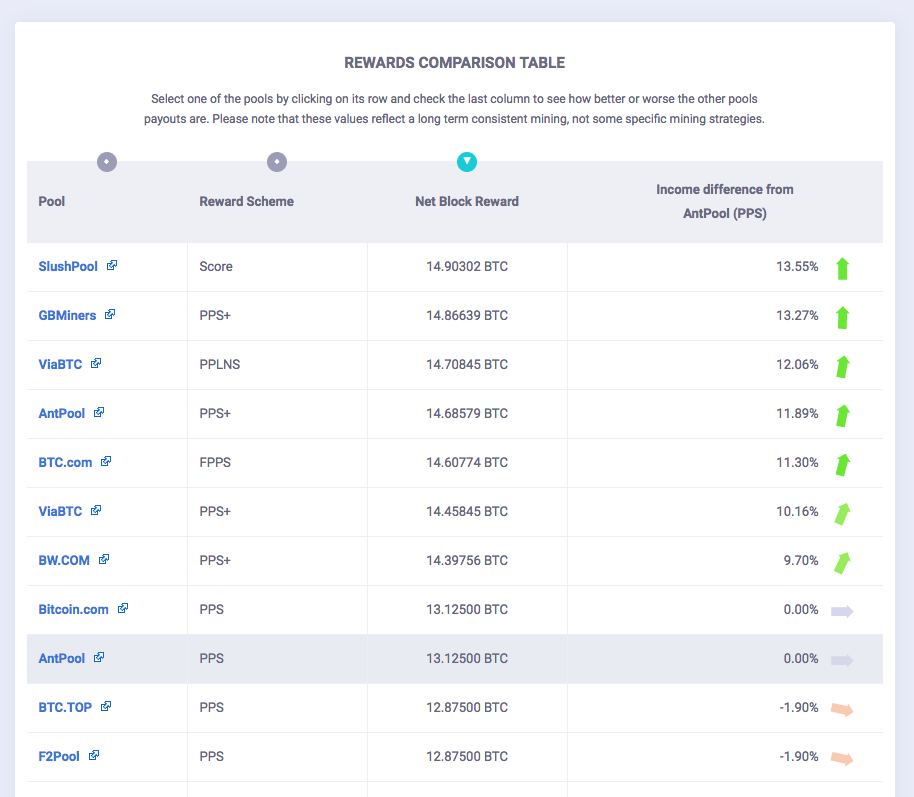Open the SlushPool link

(x=66, y=266)
